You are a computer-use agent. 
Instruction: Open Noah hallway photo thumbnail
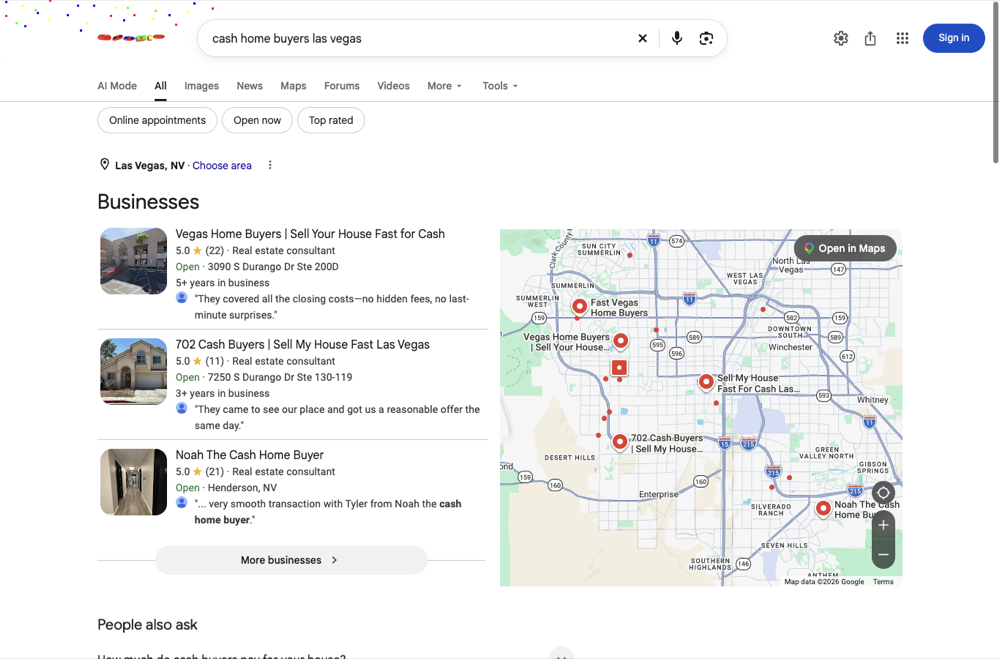133,482
